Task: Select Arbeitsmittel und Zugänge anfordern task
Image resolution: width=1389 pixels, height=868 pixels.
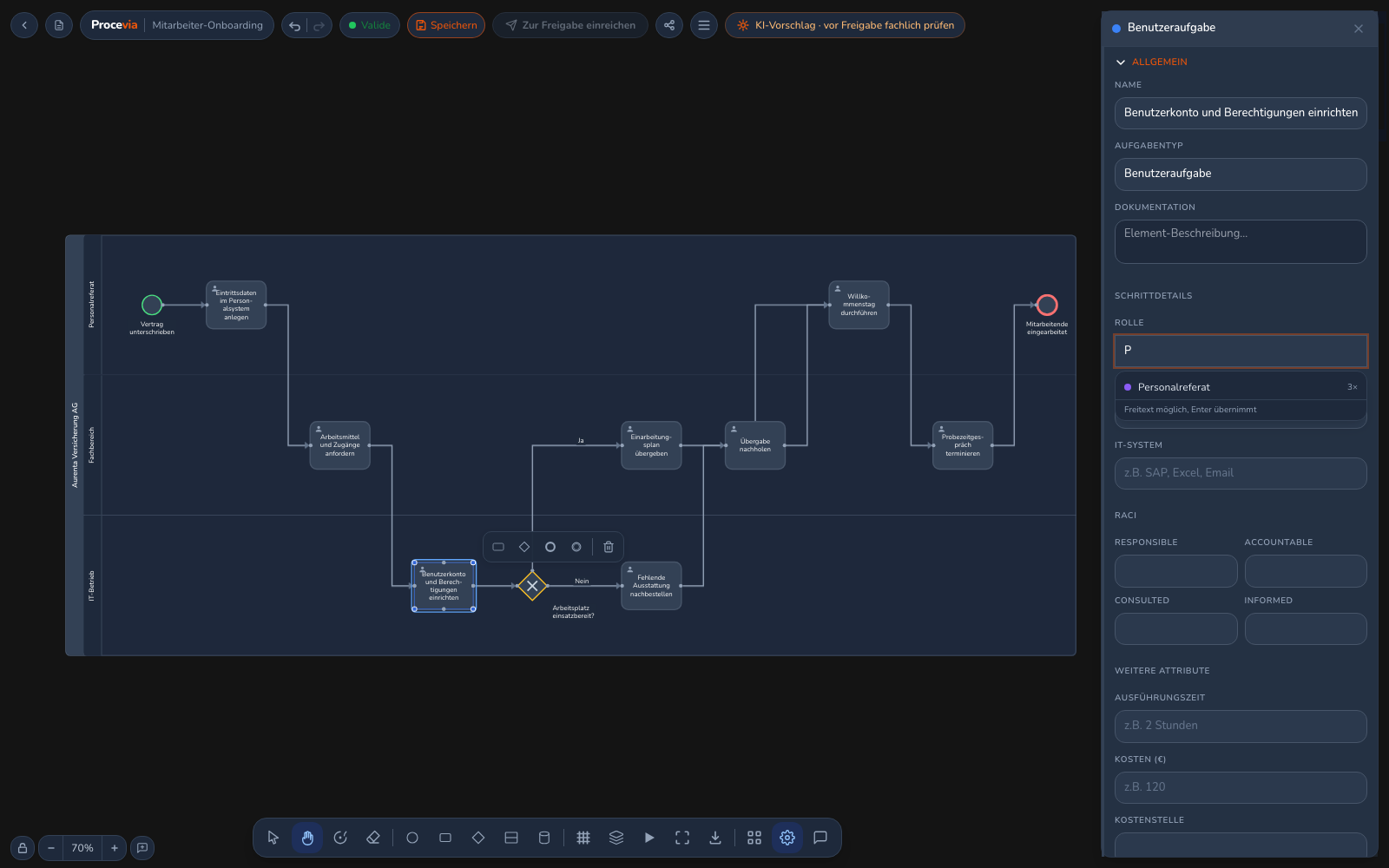Action: [339, 445]
